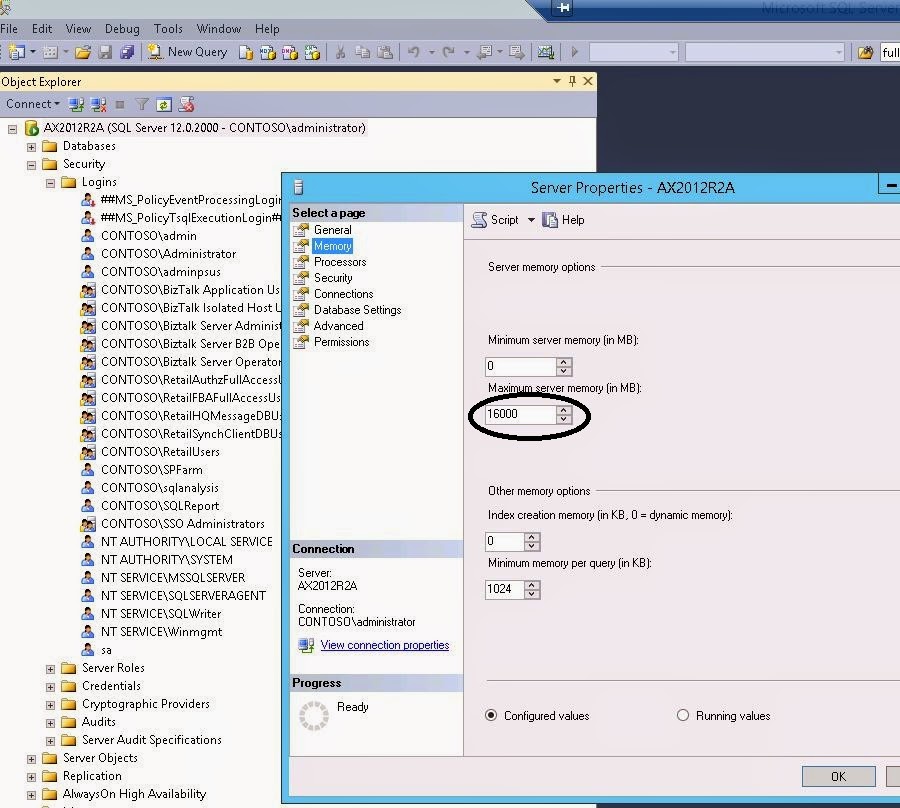
Task: Click the Cut scissors icon
Action: coord(340,52)
